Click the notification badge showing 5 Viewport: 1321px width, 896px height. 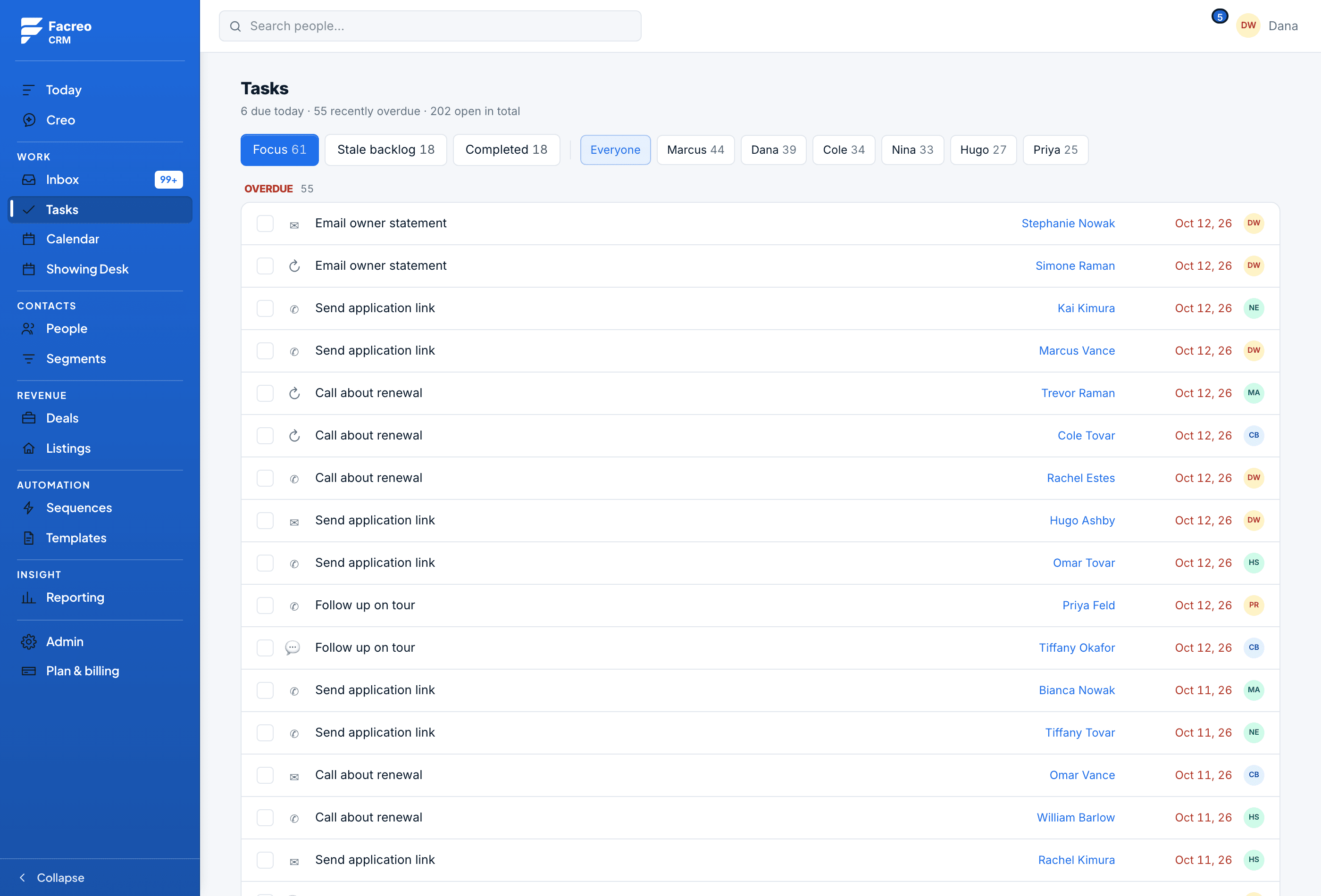tap(1219, 17)
